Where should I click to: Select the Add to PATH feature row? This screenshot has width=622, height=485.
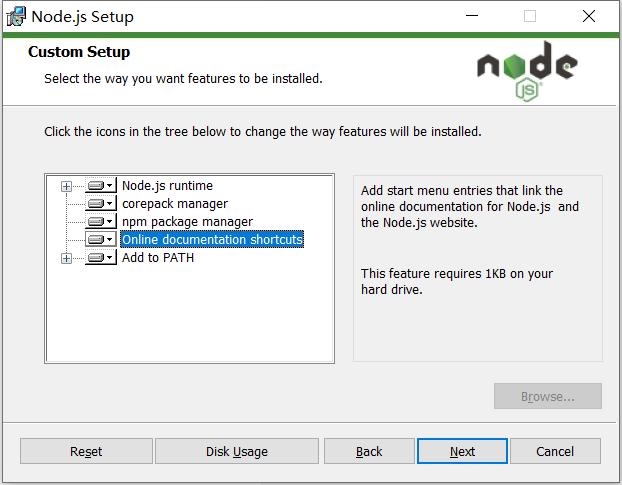pos(158,258)
